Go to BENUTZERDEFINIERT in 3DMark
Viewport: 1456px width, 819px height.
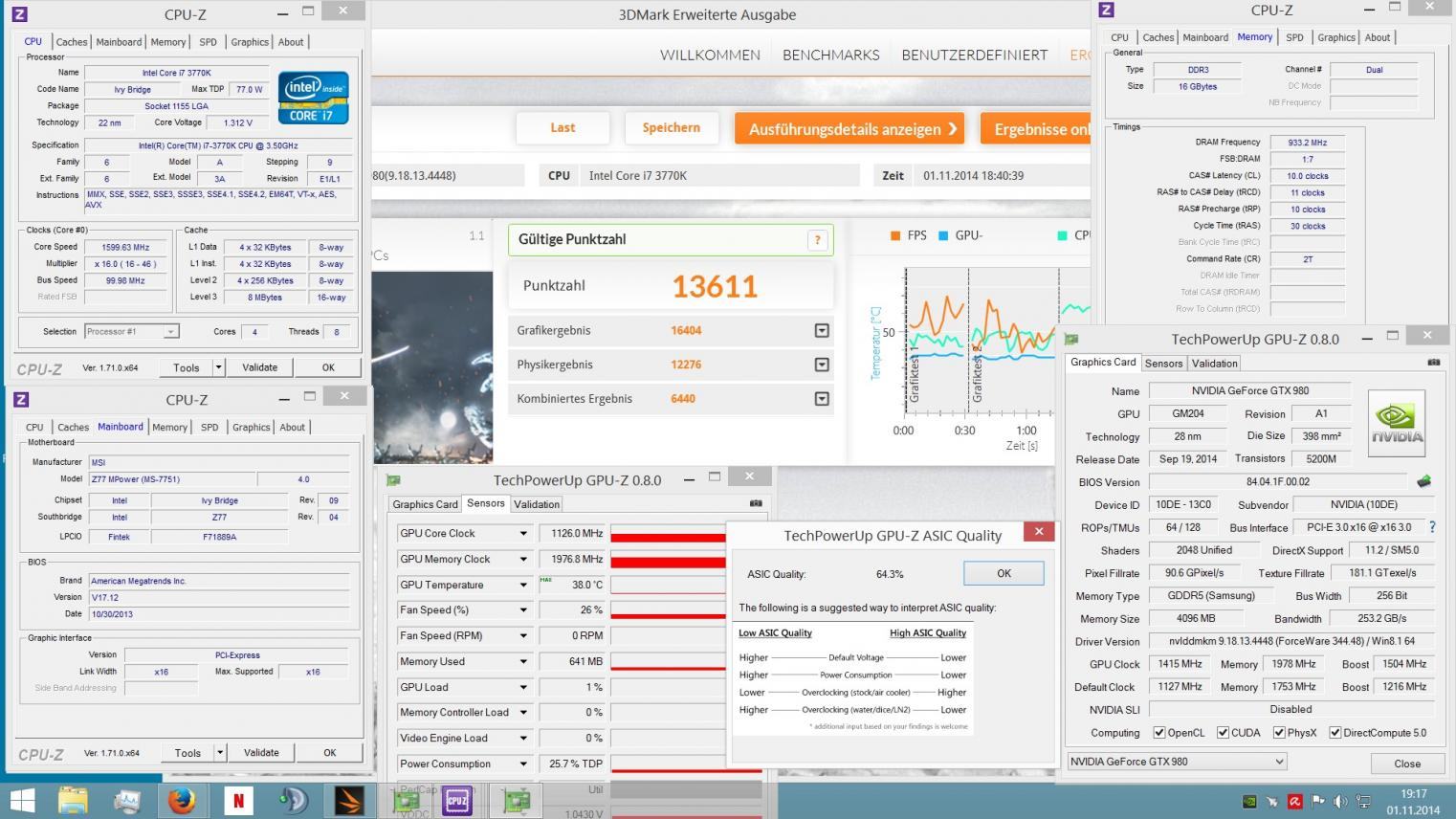tap(974, 55)
